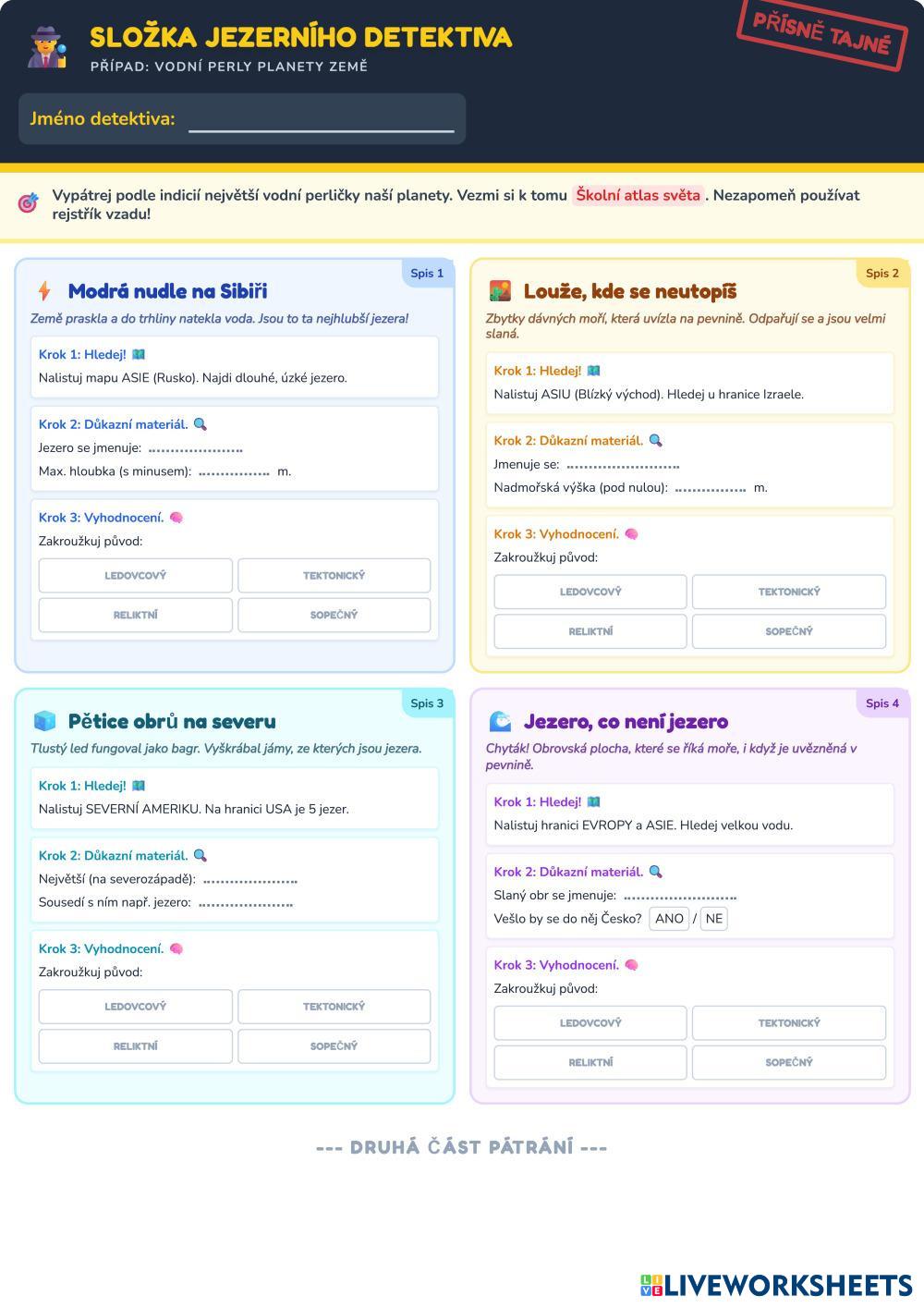Select ANO for the Česko question
Screen dimensions: 924x1308
click(669, 919)
